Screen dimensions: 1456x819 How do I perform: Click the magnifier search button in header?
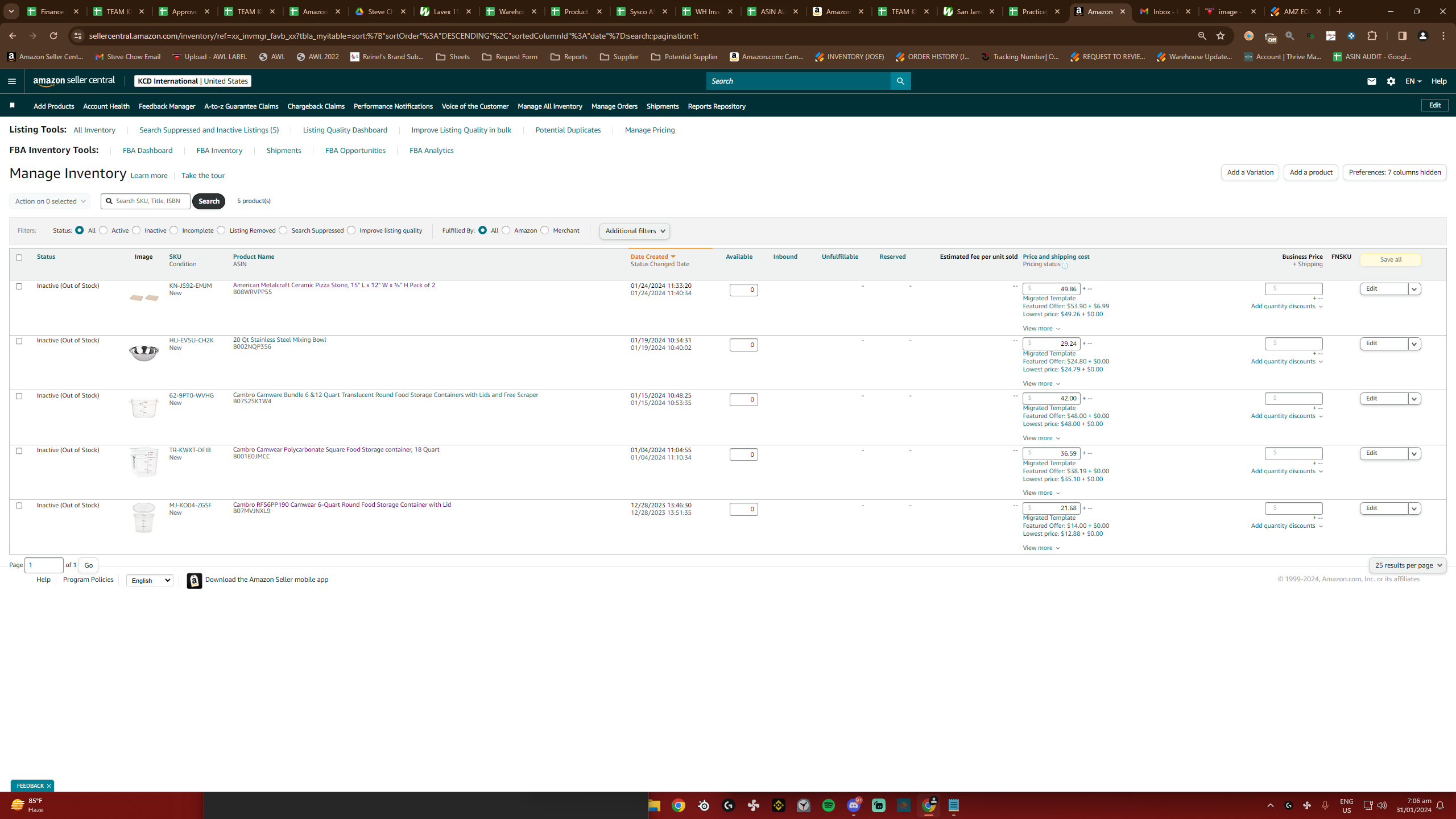pyautogui.click(x=900, y=81)
